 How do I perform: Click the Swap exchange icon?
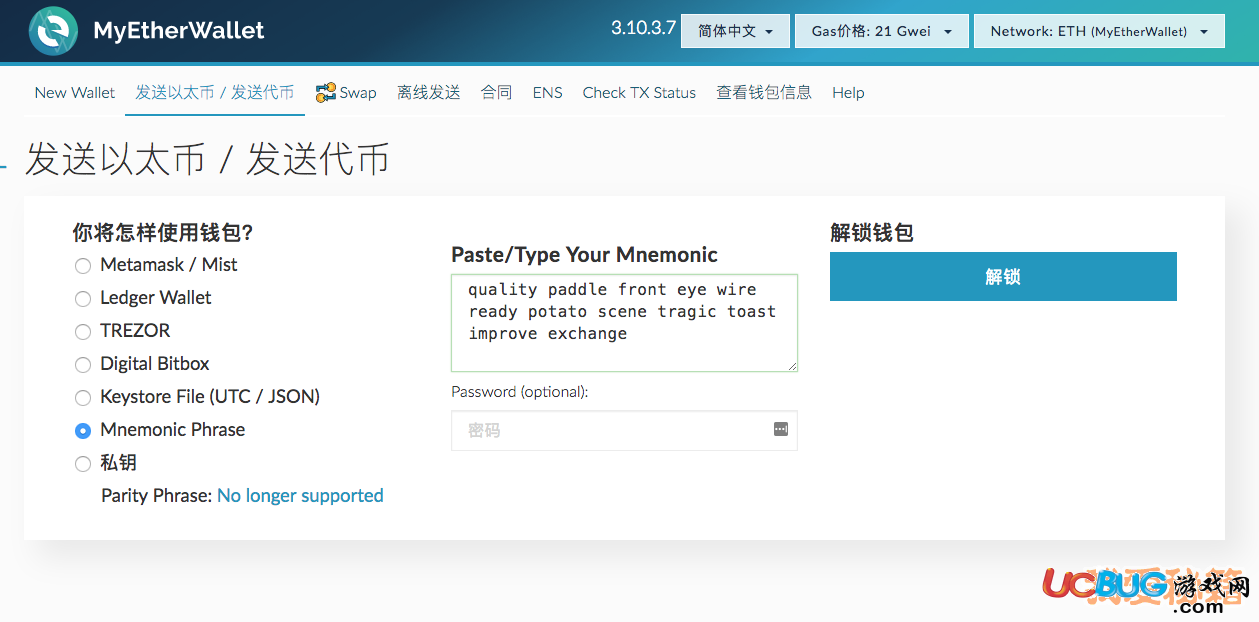click(x=326, y=93)
